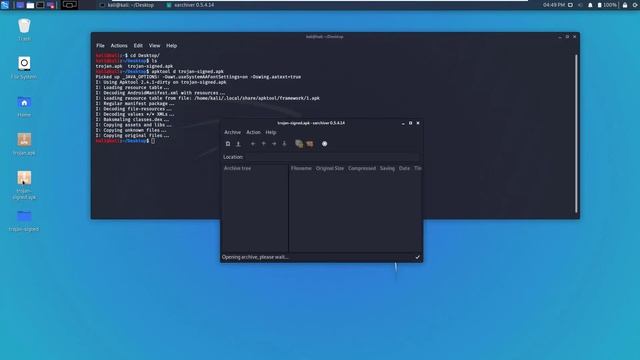This screenshot has width=640, height=360.
Task: Open the File menu in the terminal
Action: click(100, 46)
